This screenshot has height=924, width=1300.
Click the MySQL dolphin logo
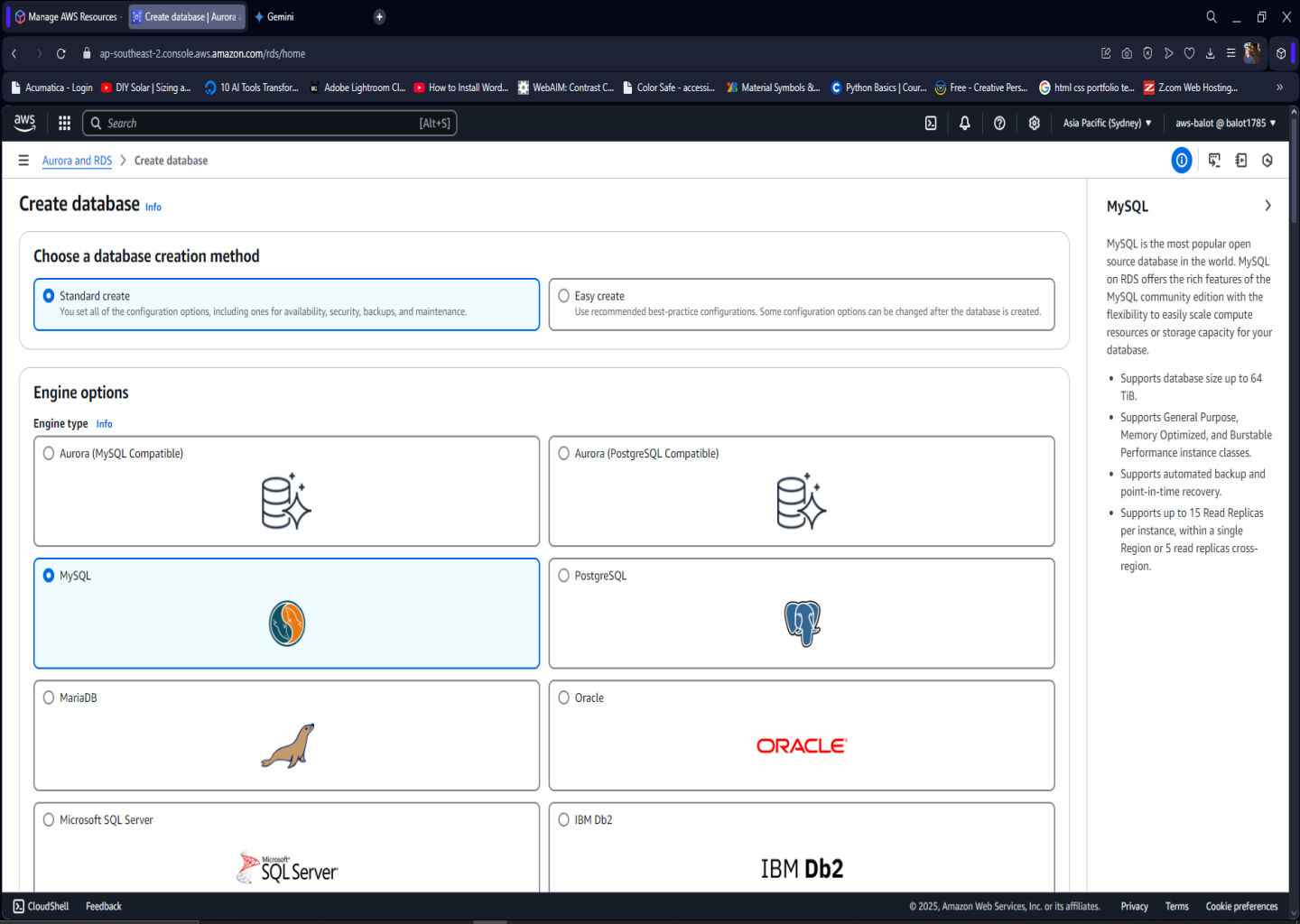[x=287, y=624]
